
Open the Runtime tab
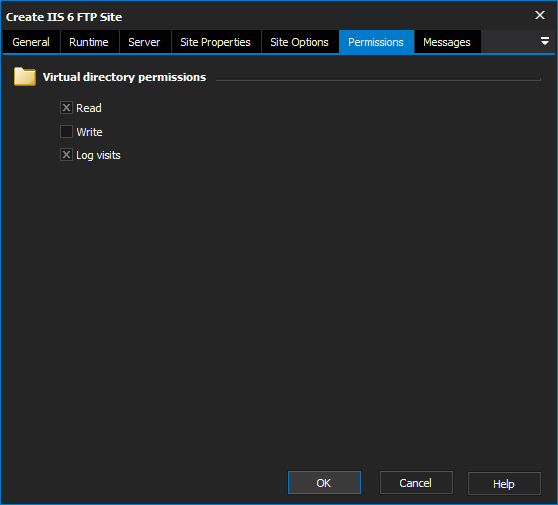pyautogui.click(x=89, y=42)
